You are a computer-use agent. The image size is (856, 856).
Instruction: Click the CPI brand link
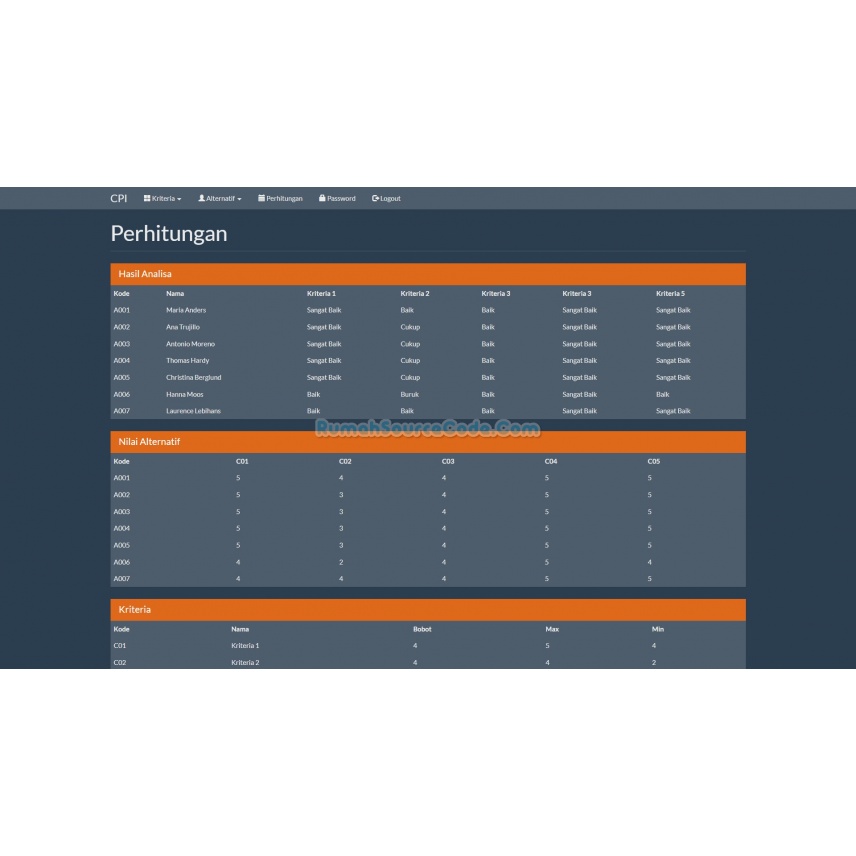click(118, 198)
